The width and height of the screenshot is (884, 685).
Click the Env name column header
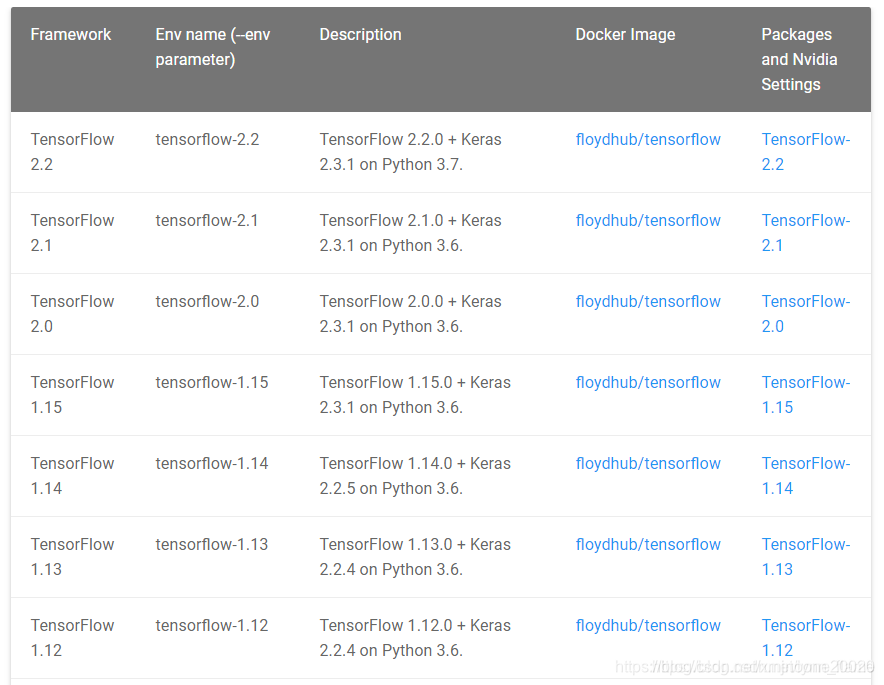(213, 47)
